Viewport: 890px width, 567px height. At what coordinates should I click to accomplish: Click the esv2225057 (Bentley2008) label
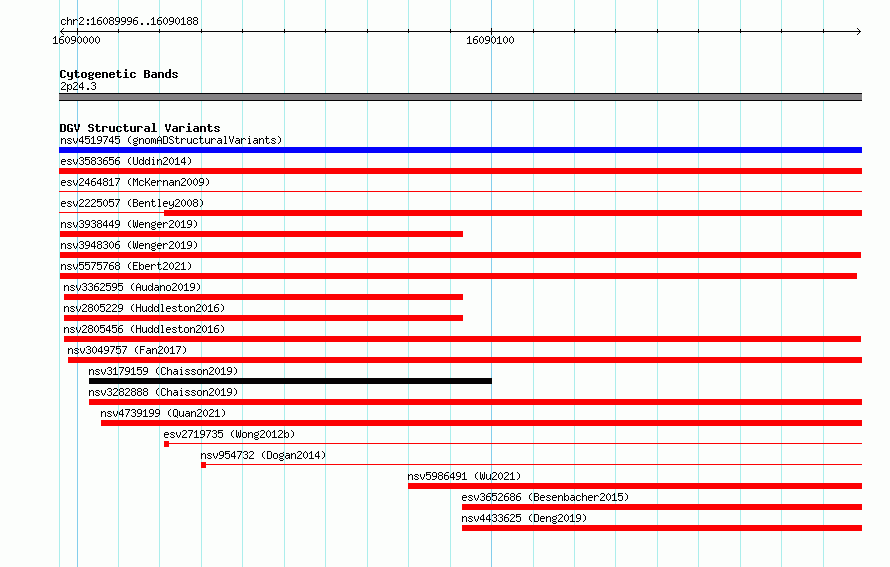pyautogui.click(x=132, y=203)
